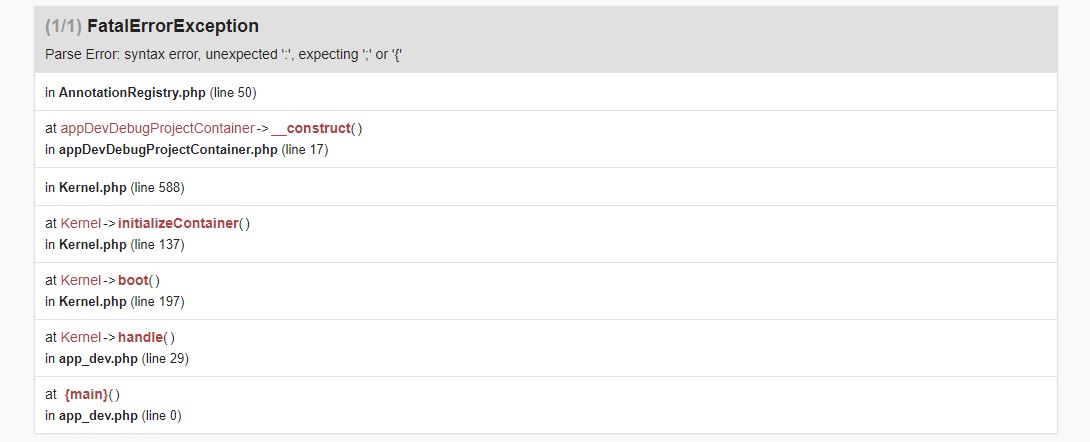The width and height of the screenshot is (1090, 442).
Task: Click Kernel class before handle
Action: 81,337
